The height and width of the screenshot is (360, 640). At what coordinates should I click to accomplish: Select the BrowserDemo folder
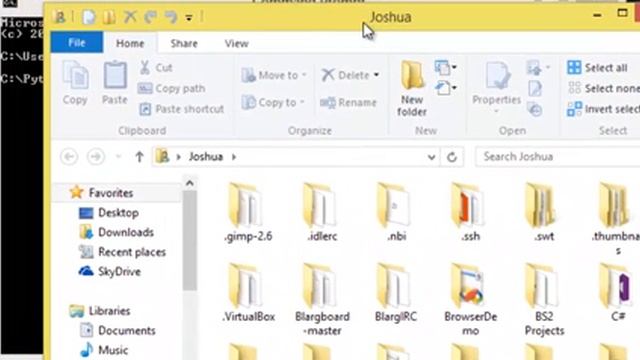pyautogui.click(x=470, y=300)
